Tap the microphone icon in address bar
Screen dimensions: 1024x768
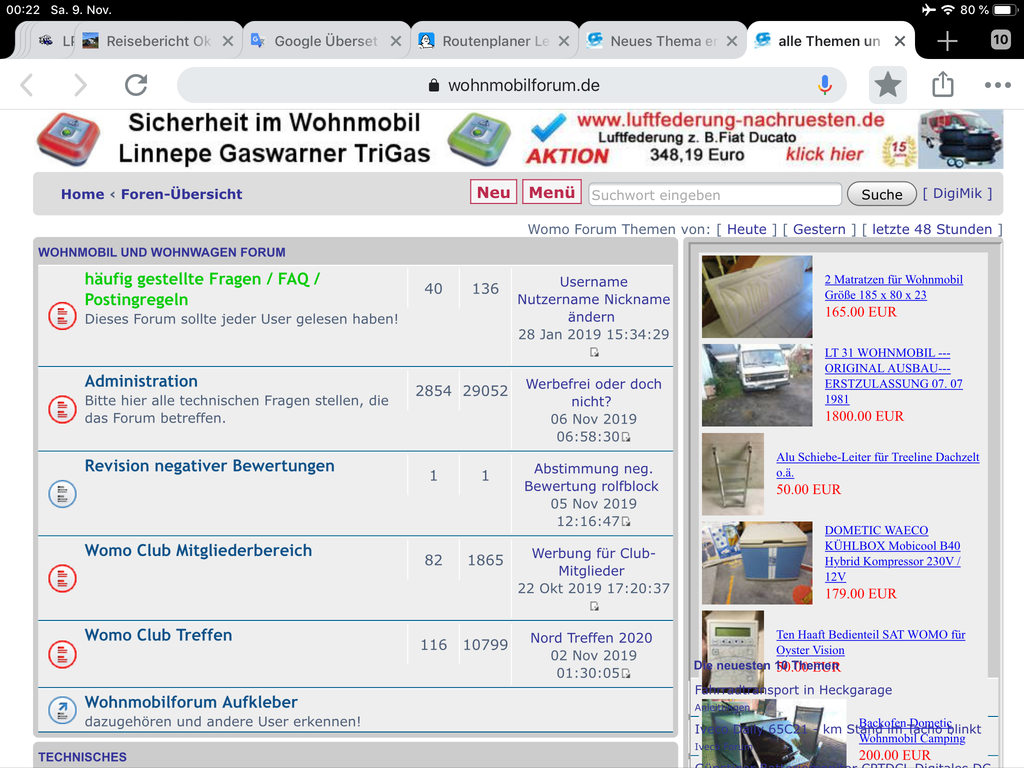pyautogui.click(x=825, y=85)
